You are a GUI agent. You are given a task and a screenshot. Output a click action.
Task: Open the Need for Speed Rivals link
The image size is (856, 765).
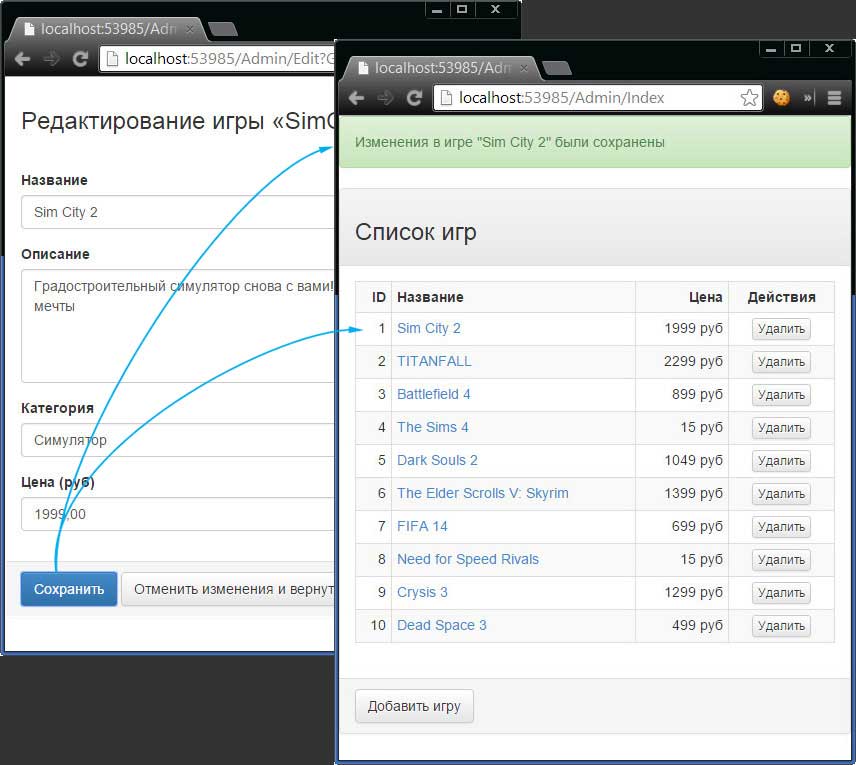pos(468,559)
